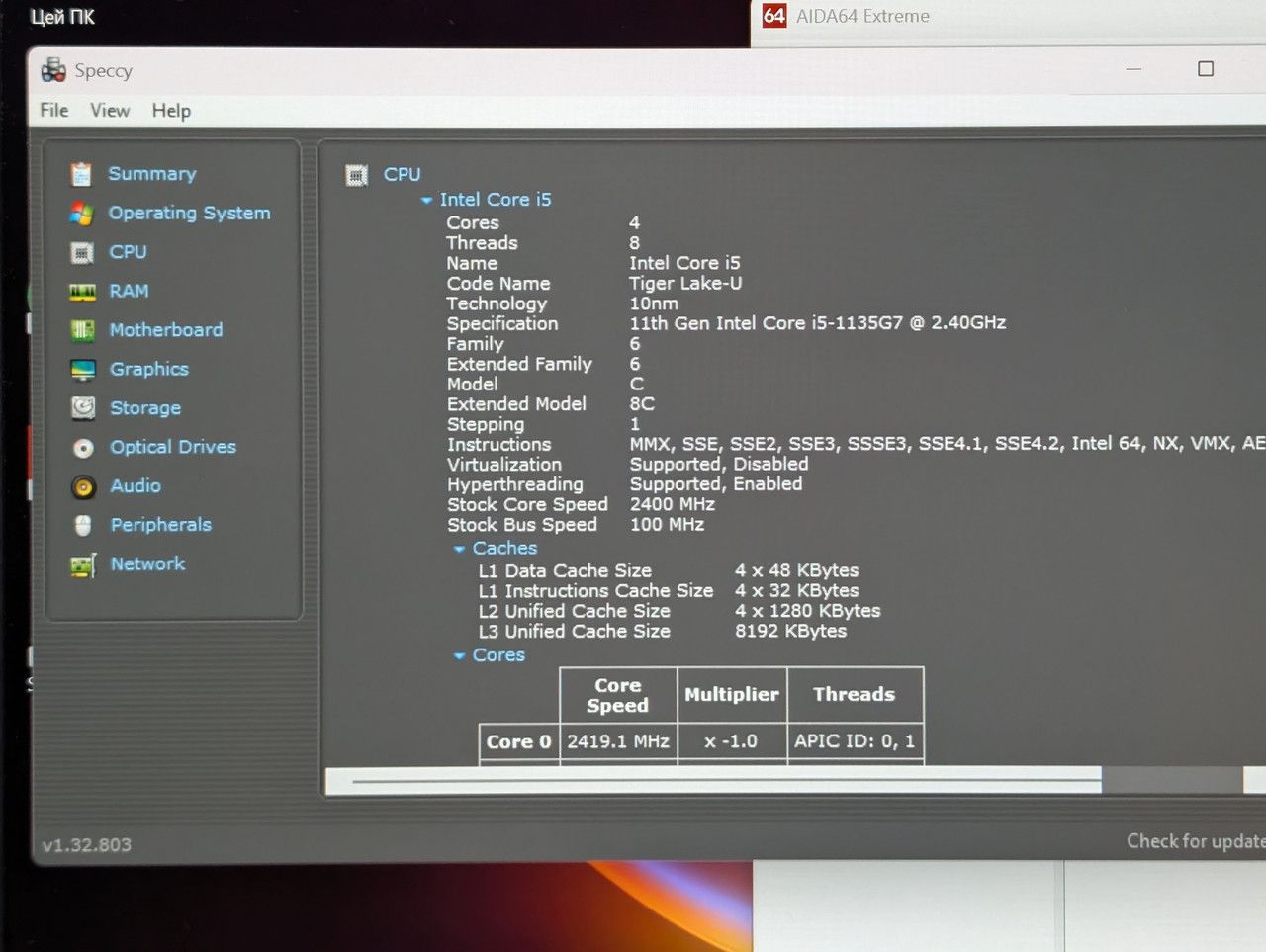The height and width of the screenshot is (952, 1266).
Task: Click the Hyperthreading value Supported, Enabled
Action: pyautogui.click(x=716, y=484)
